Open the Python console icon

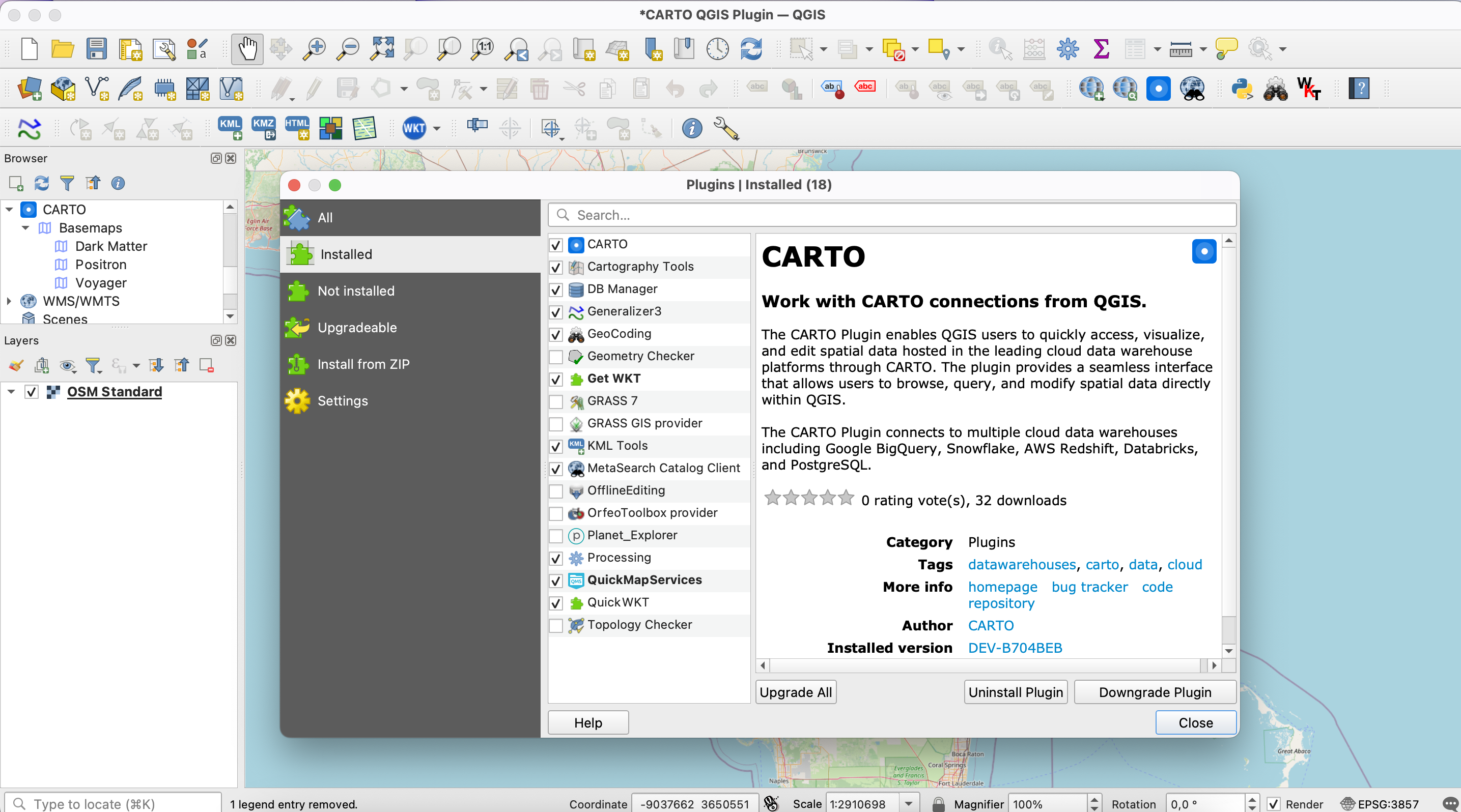[x=1241, y=89]
